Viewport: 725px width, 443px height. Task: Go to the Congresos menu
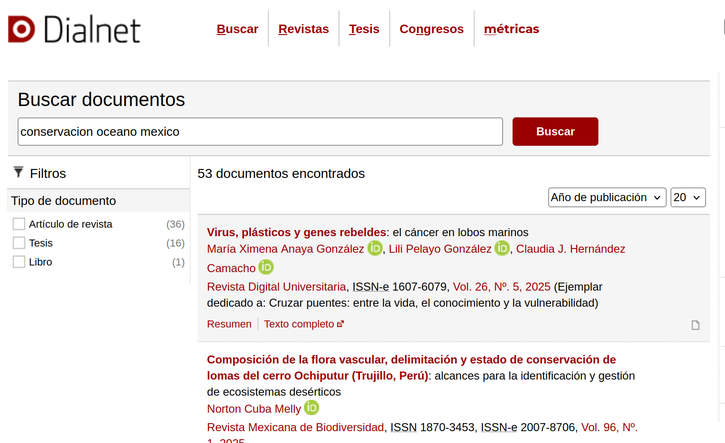[431, 29]
